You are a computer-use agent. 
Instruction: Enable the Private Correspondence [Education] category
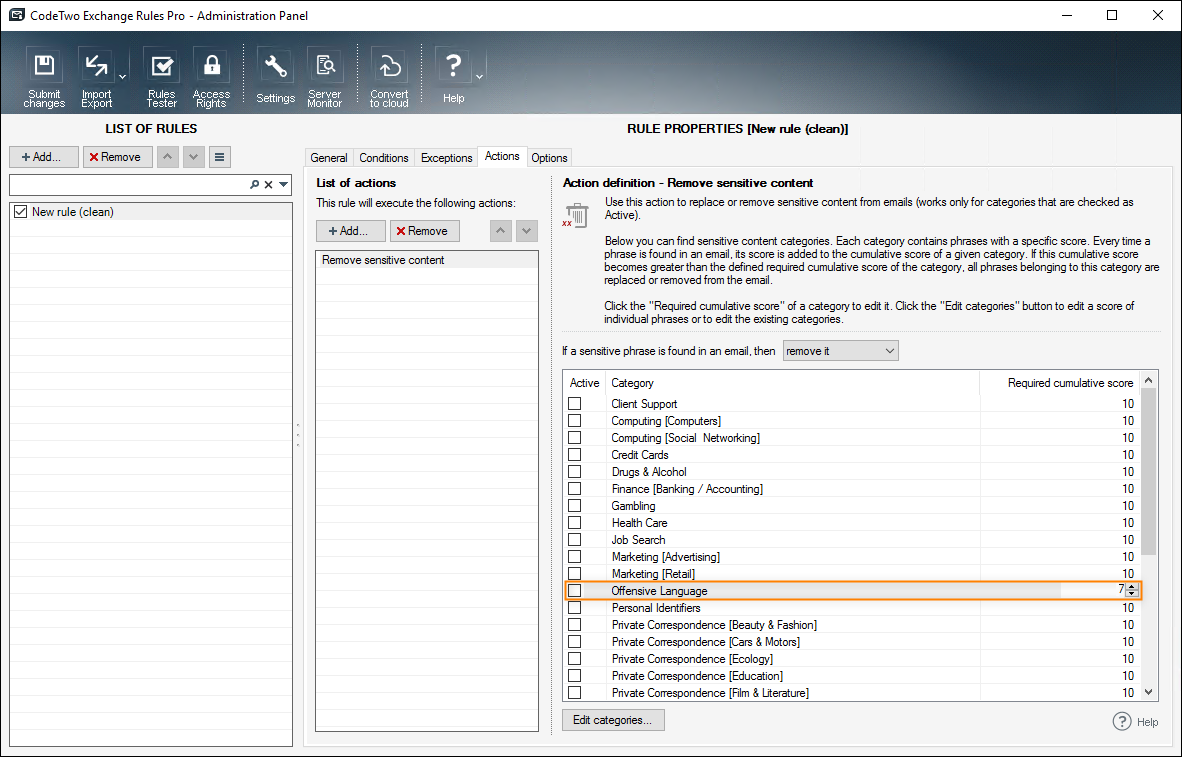[574, 675]
